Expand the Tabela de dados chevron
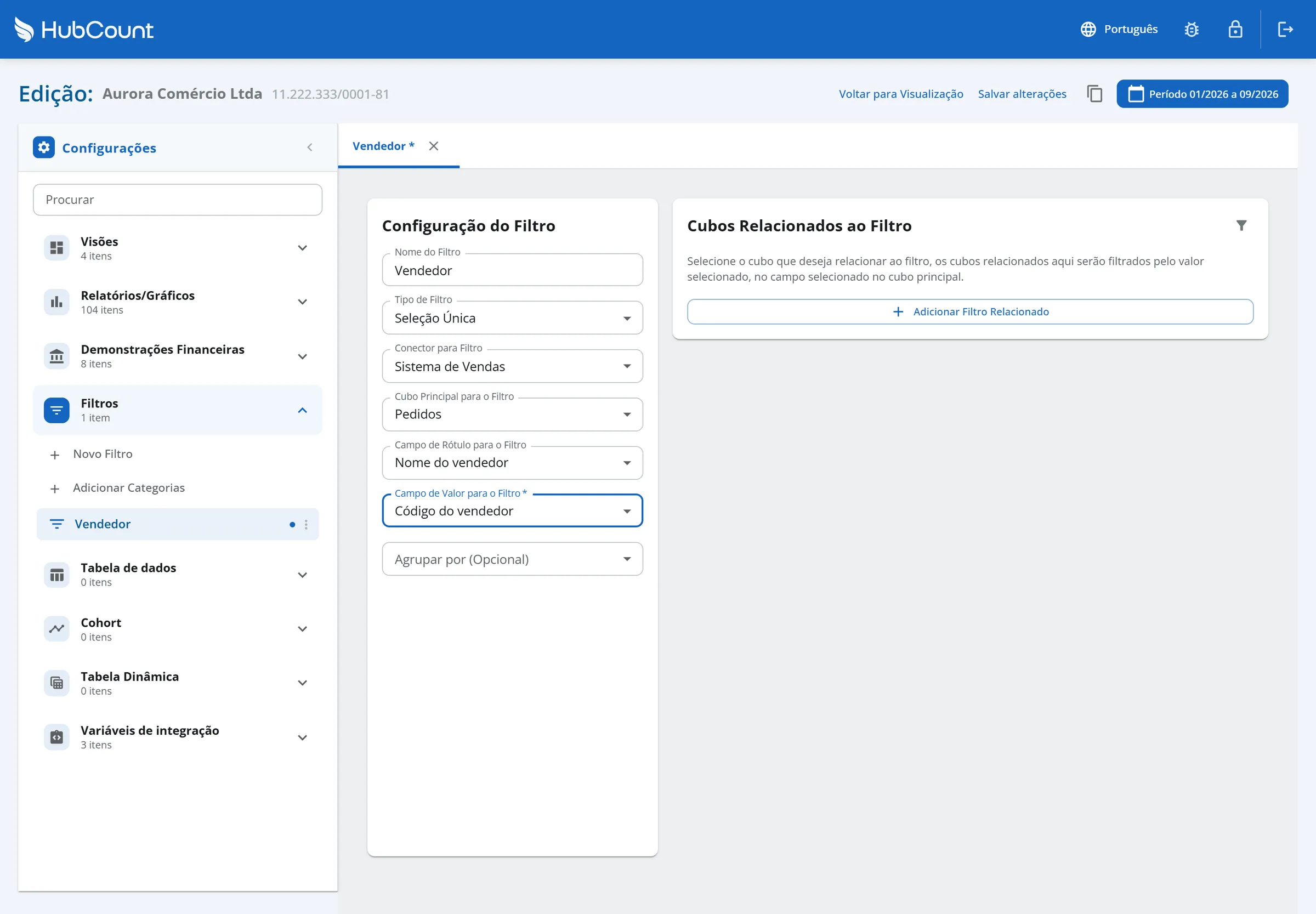 coord(302,575)
